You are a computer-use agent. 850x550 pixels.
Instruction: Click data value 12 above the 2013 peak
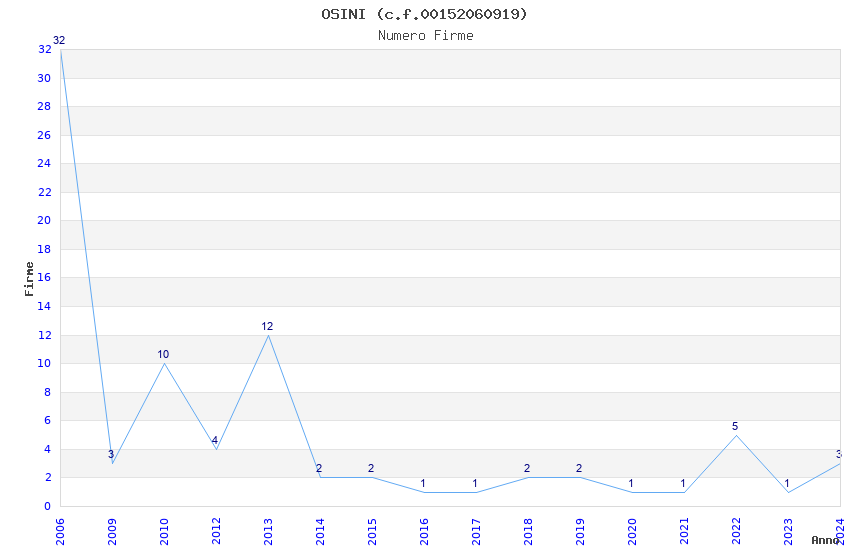coord(267,326)
